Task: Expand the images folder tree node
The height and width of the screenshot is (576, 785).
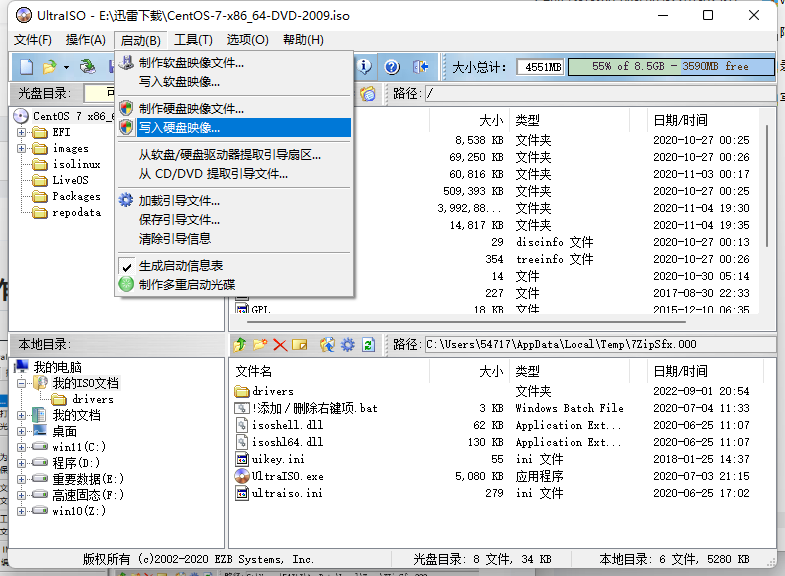Action: click(x=21, y=149)
